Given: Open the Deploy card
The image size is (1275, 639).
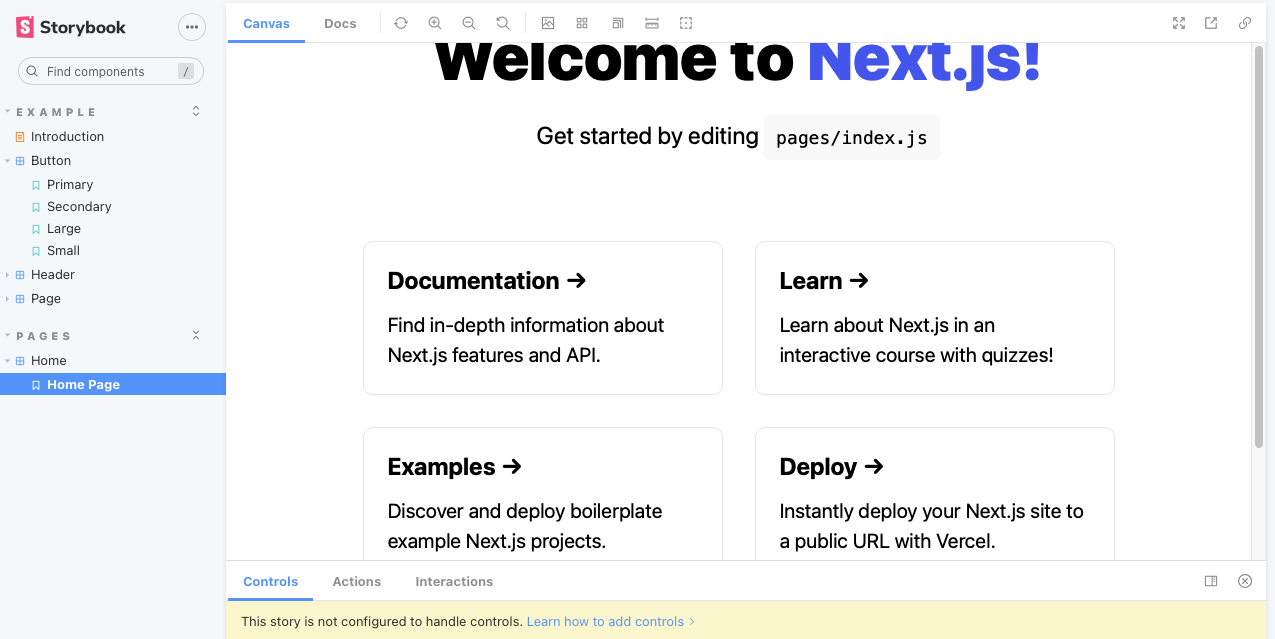Looking at the screenshot, I should coord(935,494).
